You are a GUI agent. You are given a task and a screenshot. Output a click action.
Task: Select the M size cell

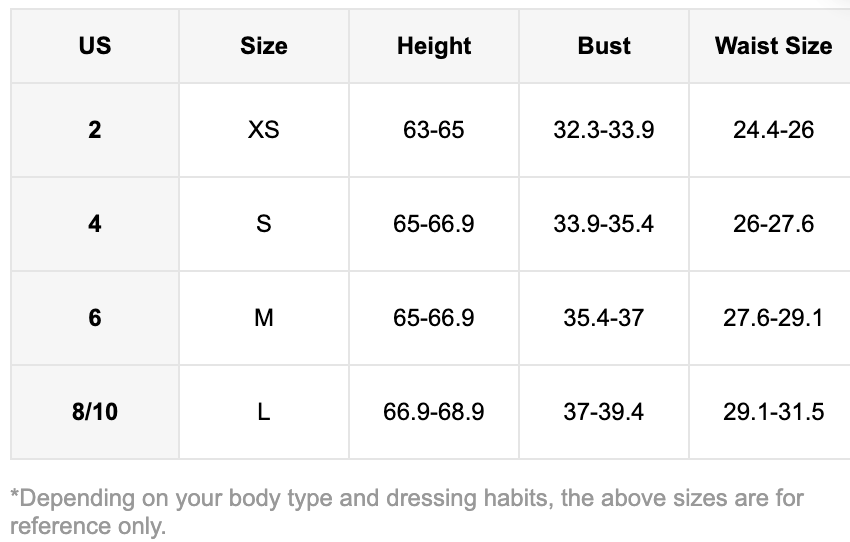[264, 318]
